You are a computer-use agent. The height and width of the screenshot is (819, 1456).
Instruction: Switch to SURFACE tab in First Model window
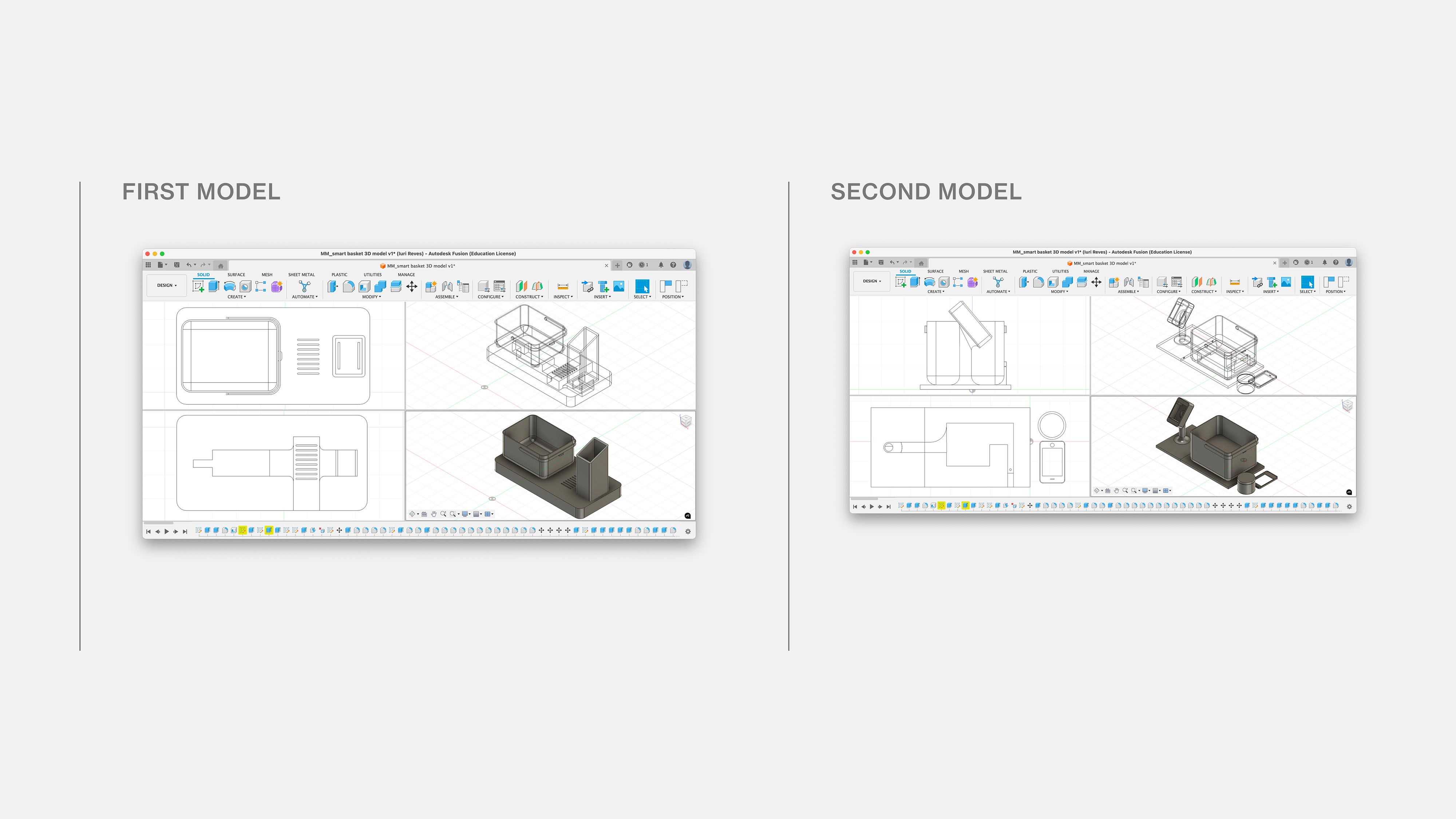[236, 275]
